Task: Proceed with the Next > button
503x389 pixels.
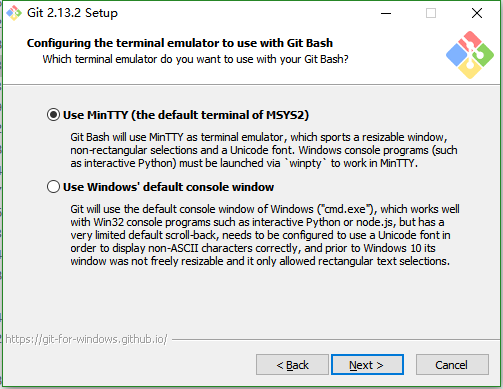Action: click(x=367, y=365)
